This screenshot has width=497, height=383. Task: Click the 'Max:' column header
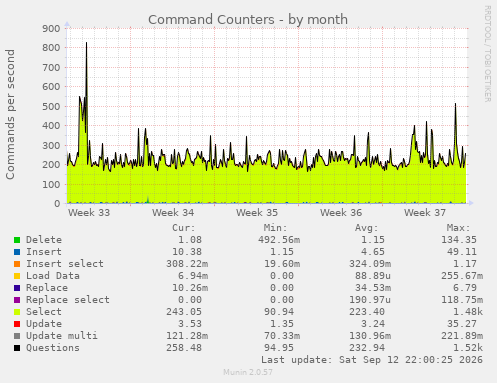tap(459, 228)
